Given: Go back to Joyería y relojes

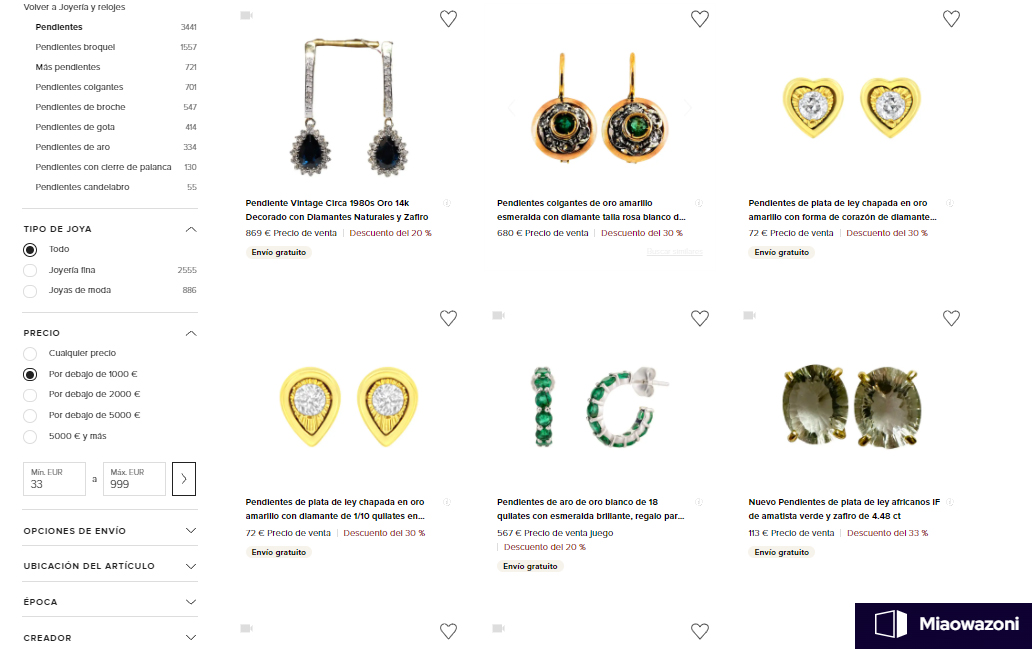Looking at the screenshot, I should tap(74, 7).
